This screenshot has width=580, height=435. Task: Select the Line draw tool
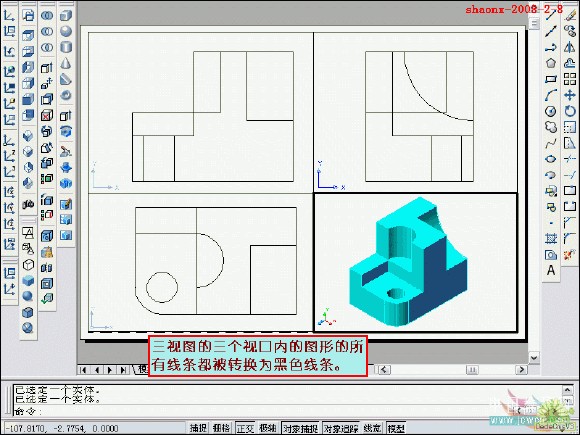click(x=551, y=15)
